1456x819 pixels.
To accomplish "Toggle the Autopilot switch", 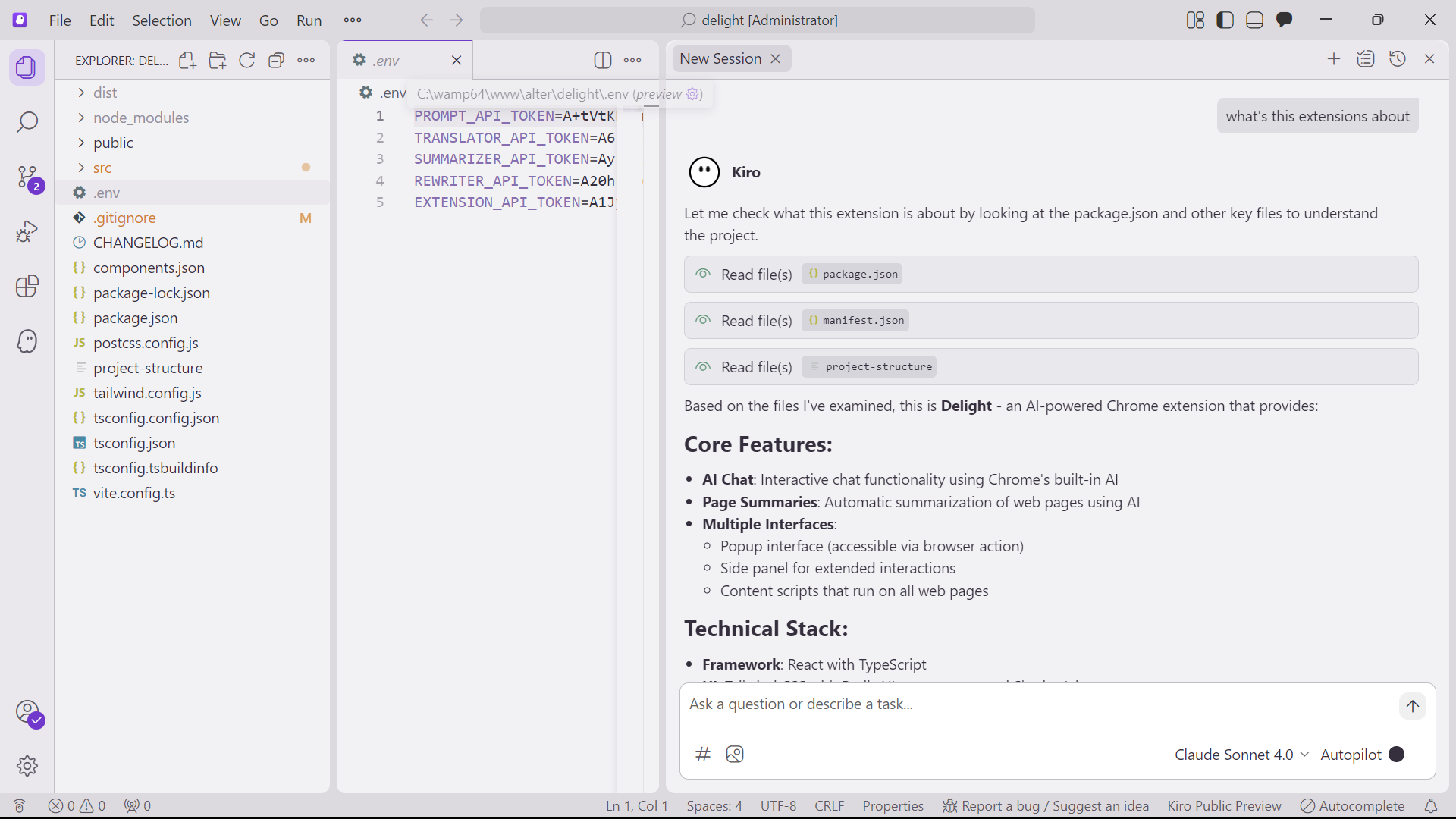I will click(x=1396, y=755).
